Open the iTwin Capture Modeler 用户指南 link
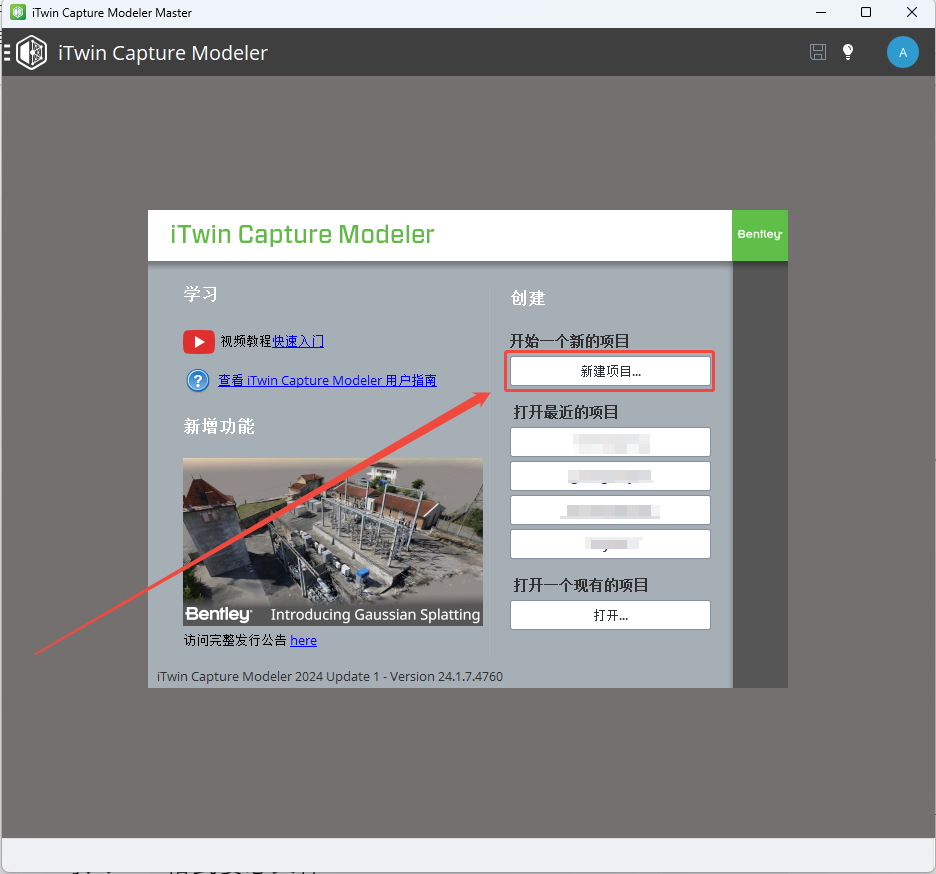The width and height of the screenshot is (936, 874). point(327,380)
